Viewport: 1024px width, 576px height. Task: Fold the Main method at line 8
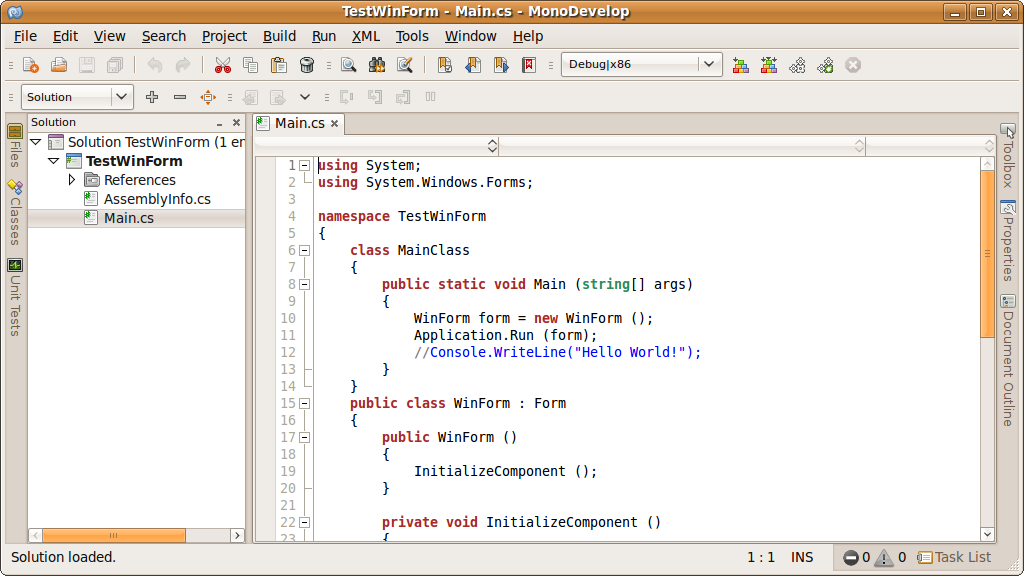pyautogui.click(x=304, y=284)
